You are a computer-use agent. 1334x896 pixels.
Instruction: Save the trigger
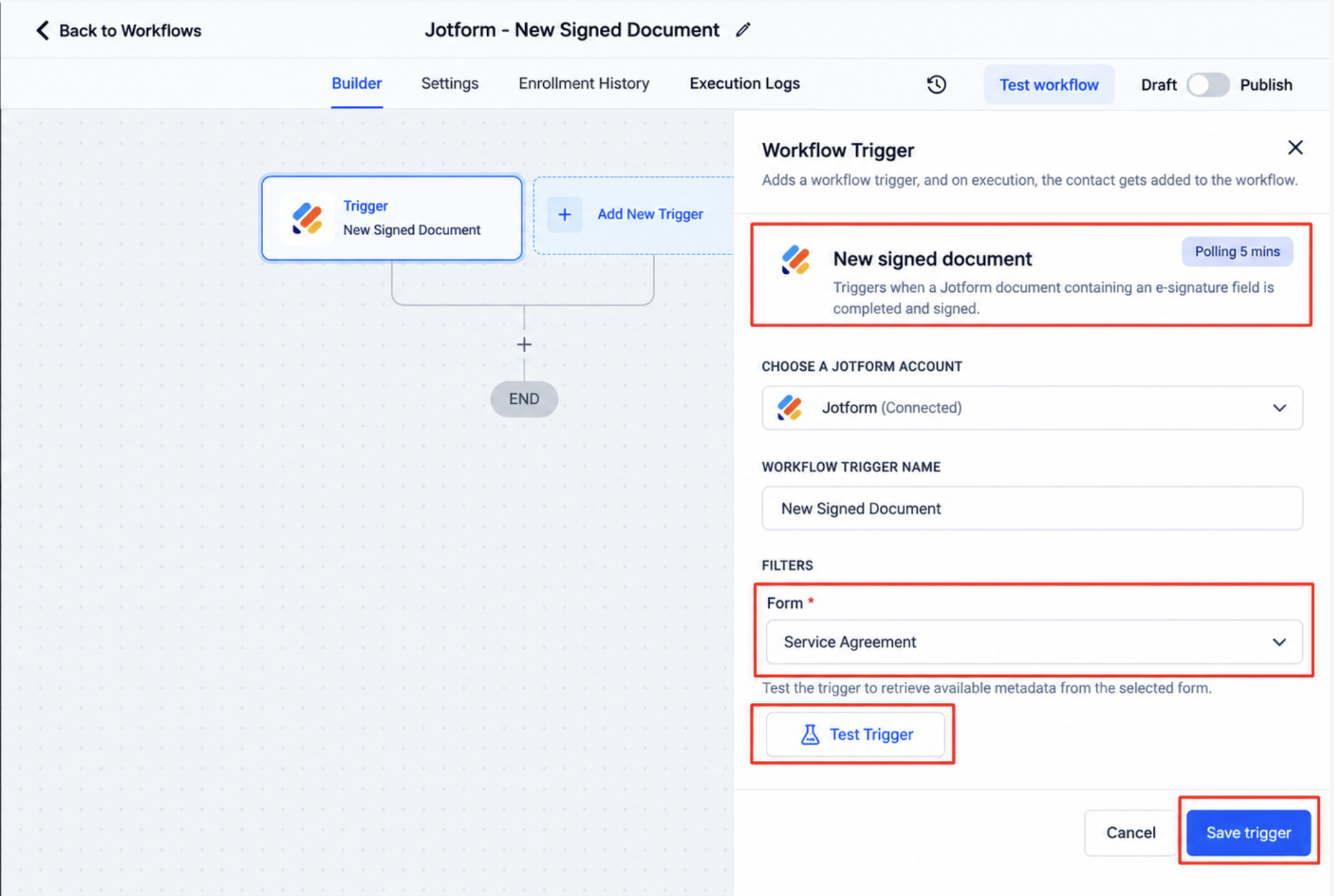tap(1248, 833)
